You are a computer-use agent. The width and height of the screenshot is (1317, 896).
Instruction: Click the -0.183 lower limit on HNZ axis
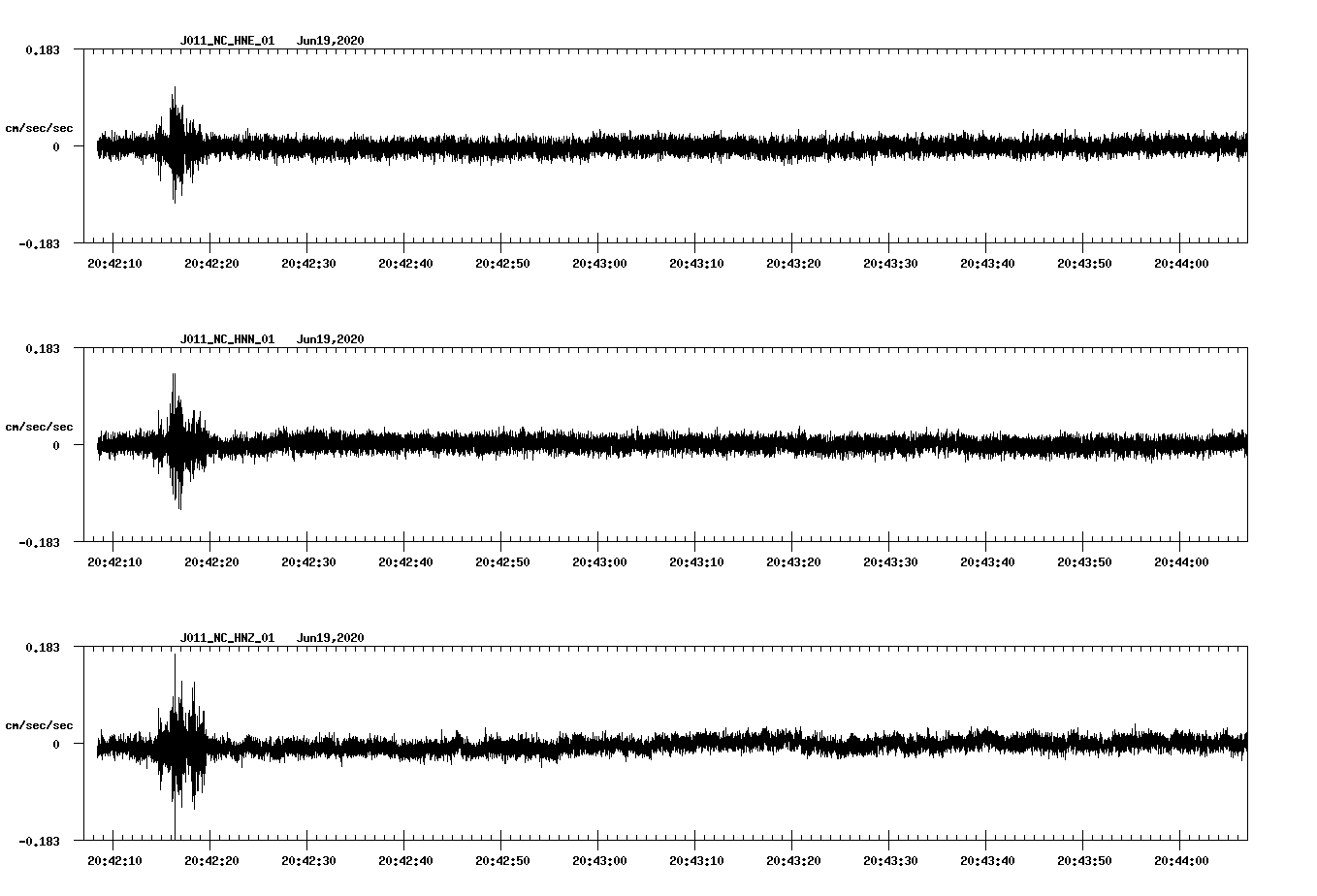[39, 841]
